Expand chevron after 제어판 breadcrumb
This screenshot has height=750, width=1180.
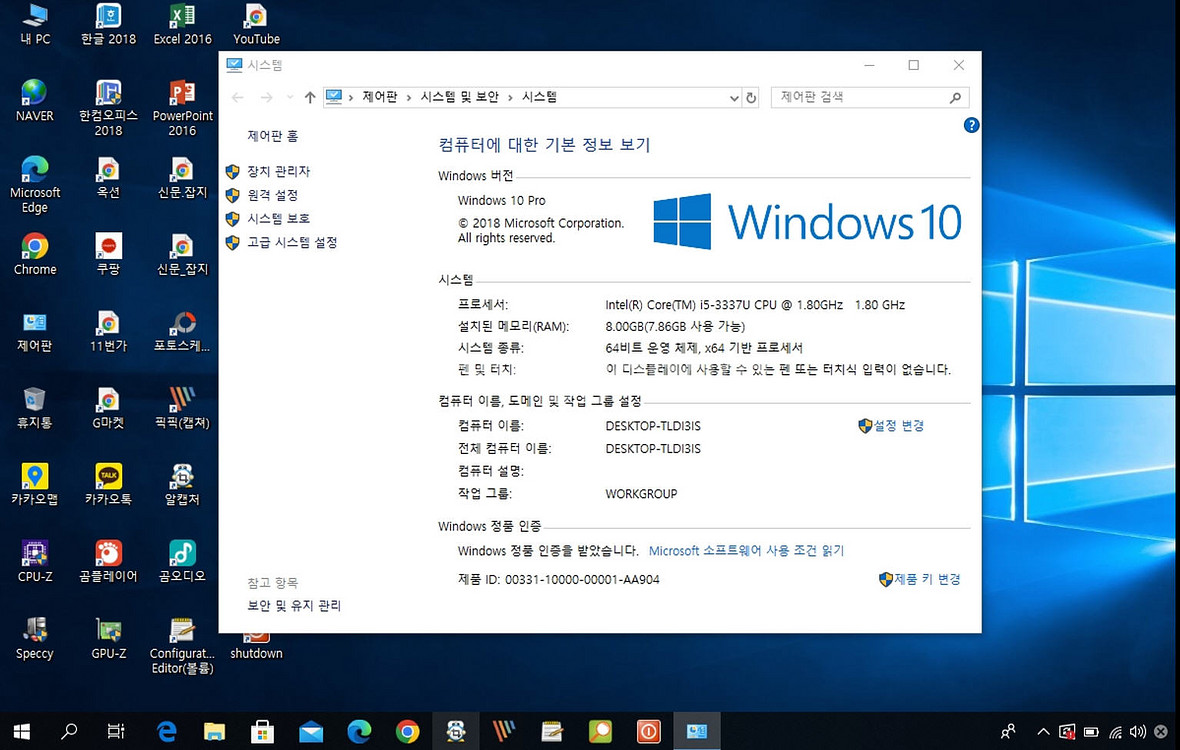(x=409, y=98)
